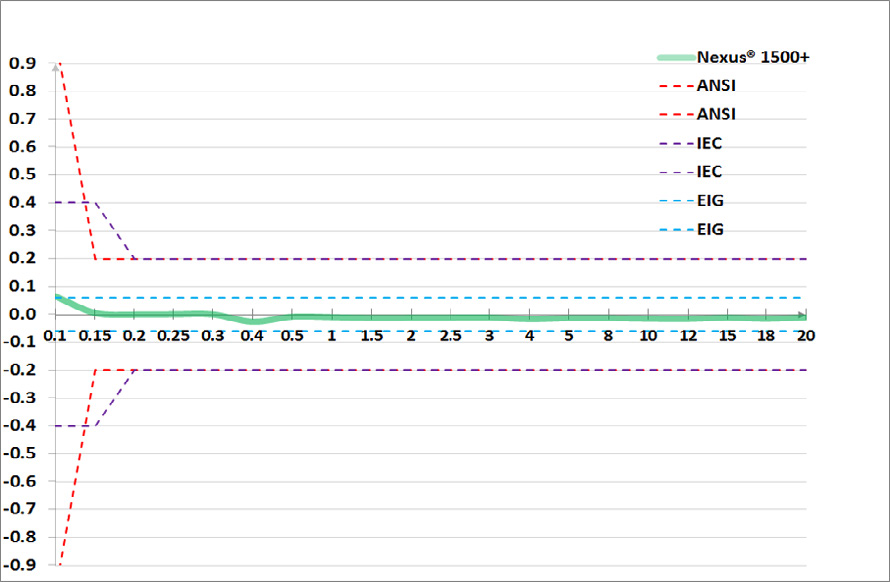
Task: Click y-axis label -0.7
Action: coord(20,508)
